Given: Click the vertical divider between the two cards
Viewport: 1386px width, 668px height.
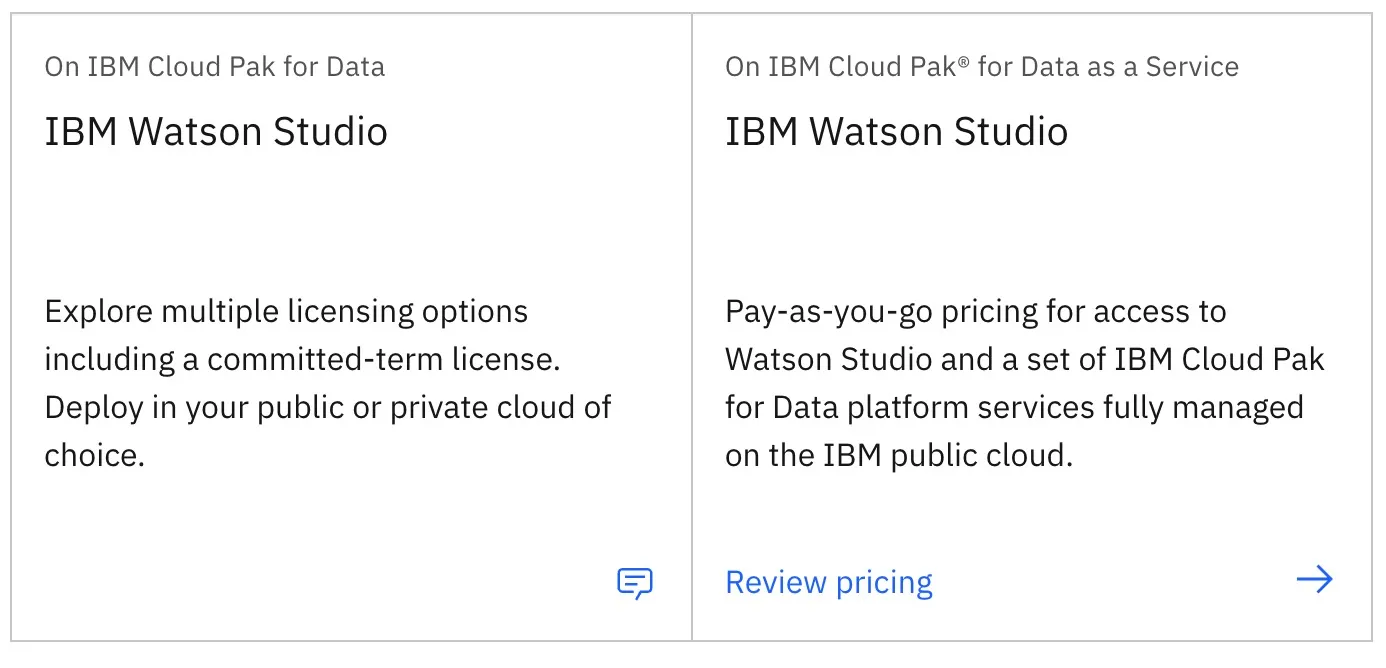Looking at the screenshot, I should click(692, 330).
